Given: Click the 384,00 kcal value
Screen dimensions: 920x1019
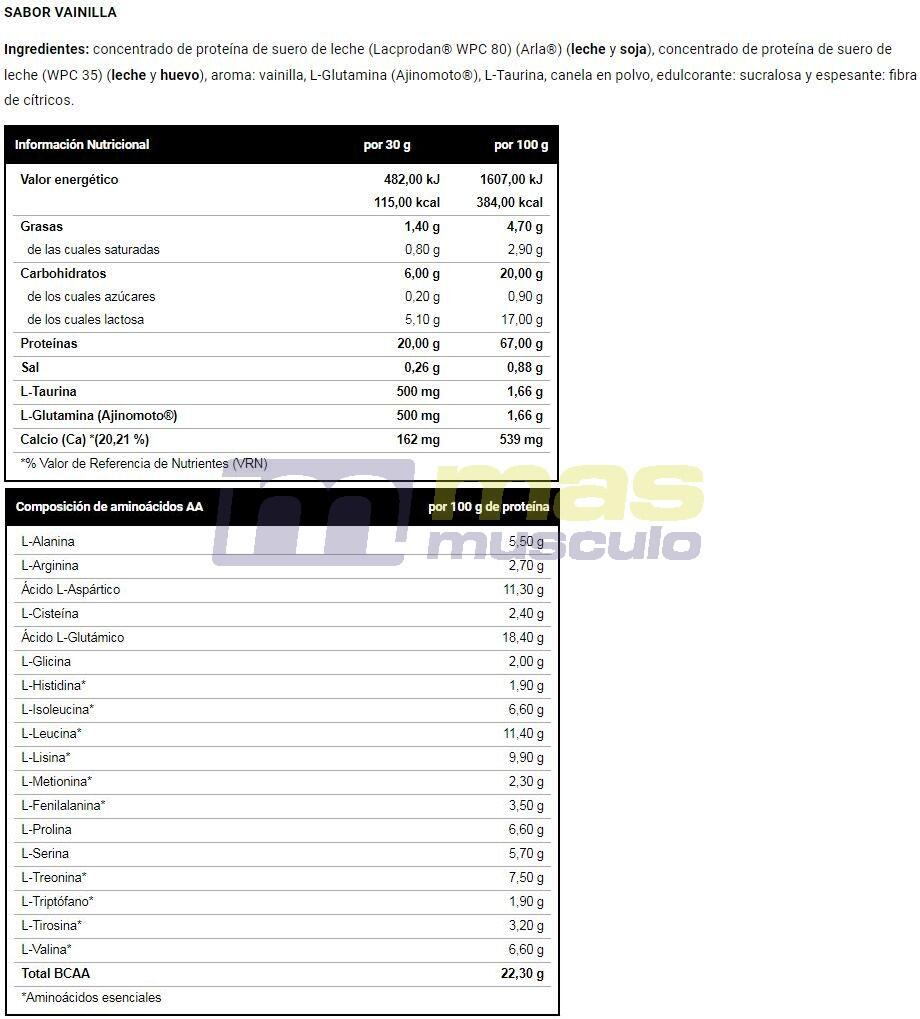Looking at the screenshot, I should (509, 202).
